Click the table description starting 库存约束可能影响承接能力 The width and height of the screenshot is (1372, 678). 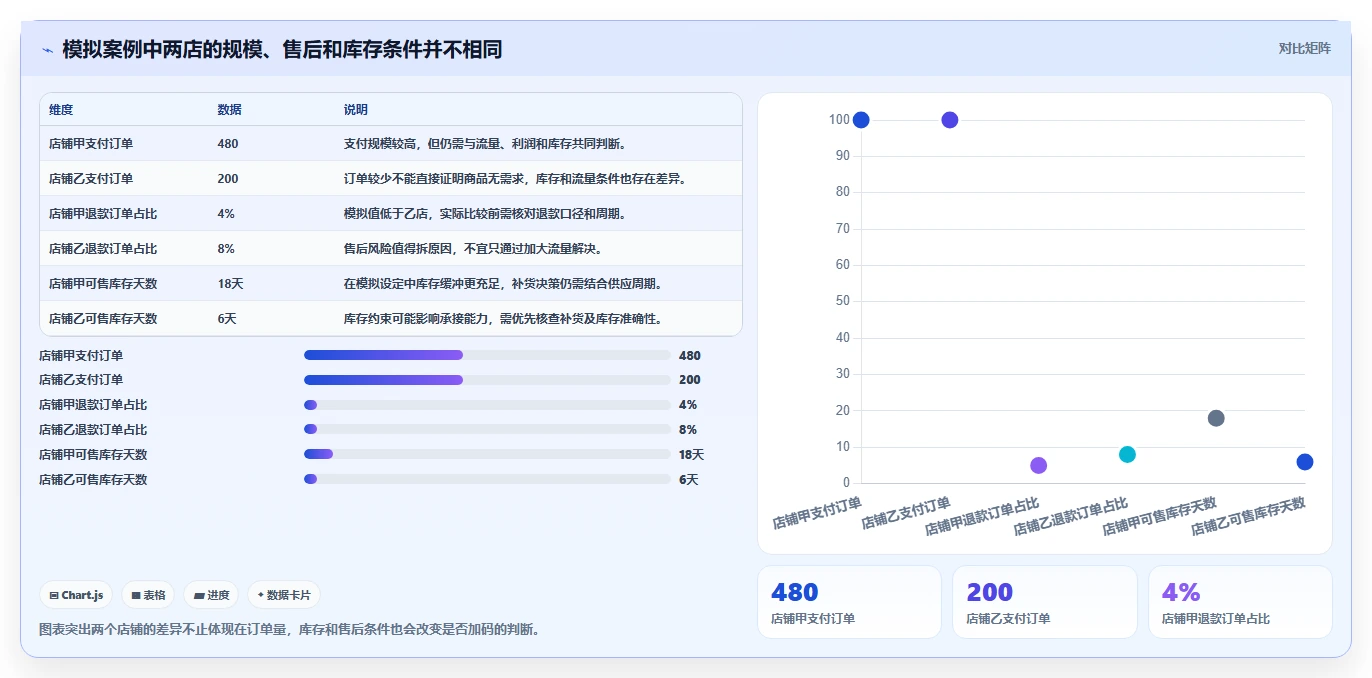(x=503, y=319)
